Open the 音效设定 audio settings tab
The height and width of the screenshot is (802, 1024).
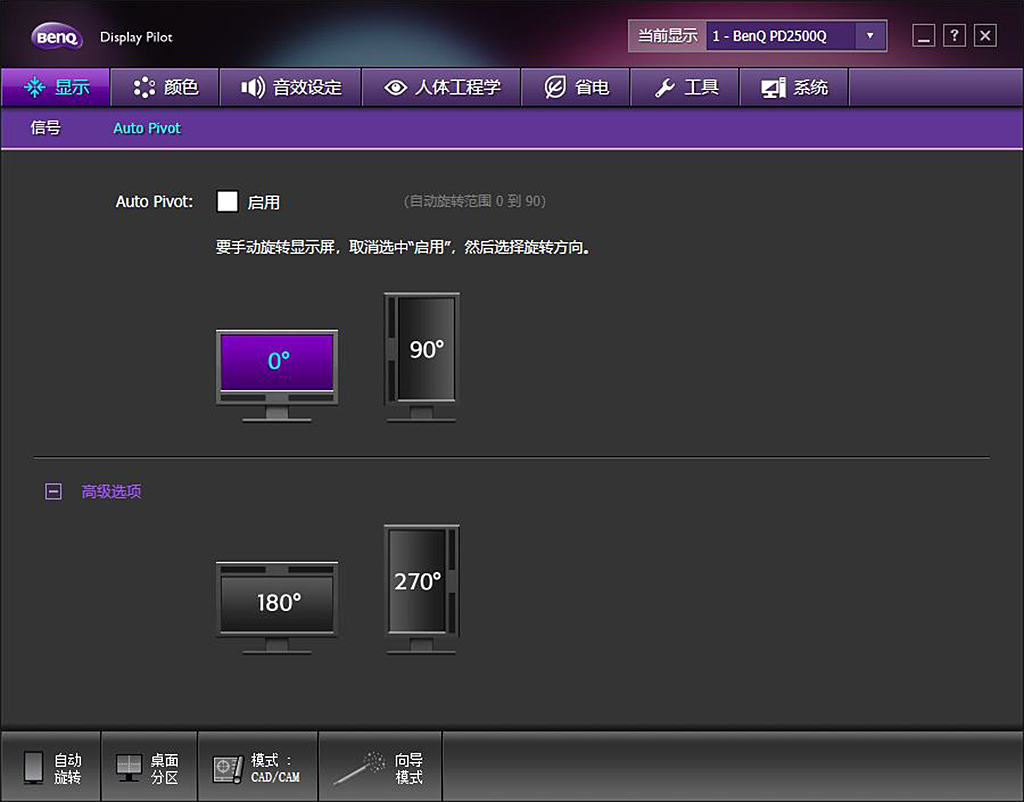click(291, 87)
